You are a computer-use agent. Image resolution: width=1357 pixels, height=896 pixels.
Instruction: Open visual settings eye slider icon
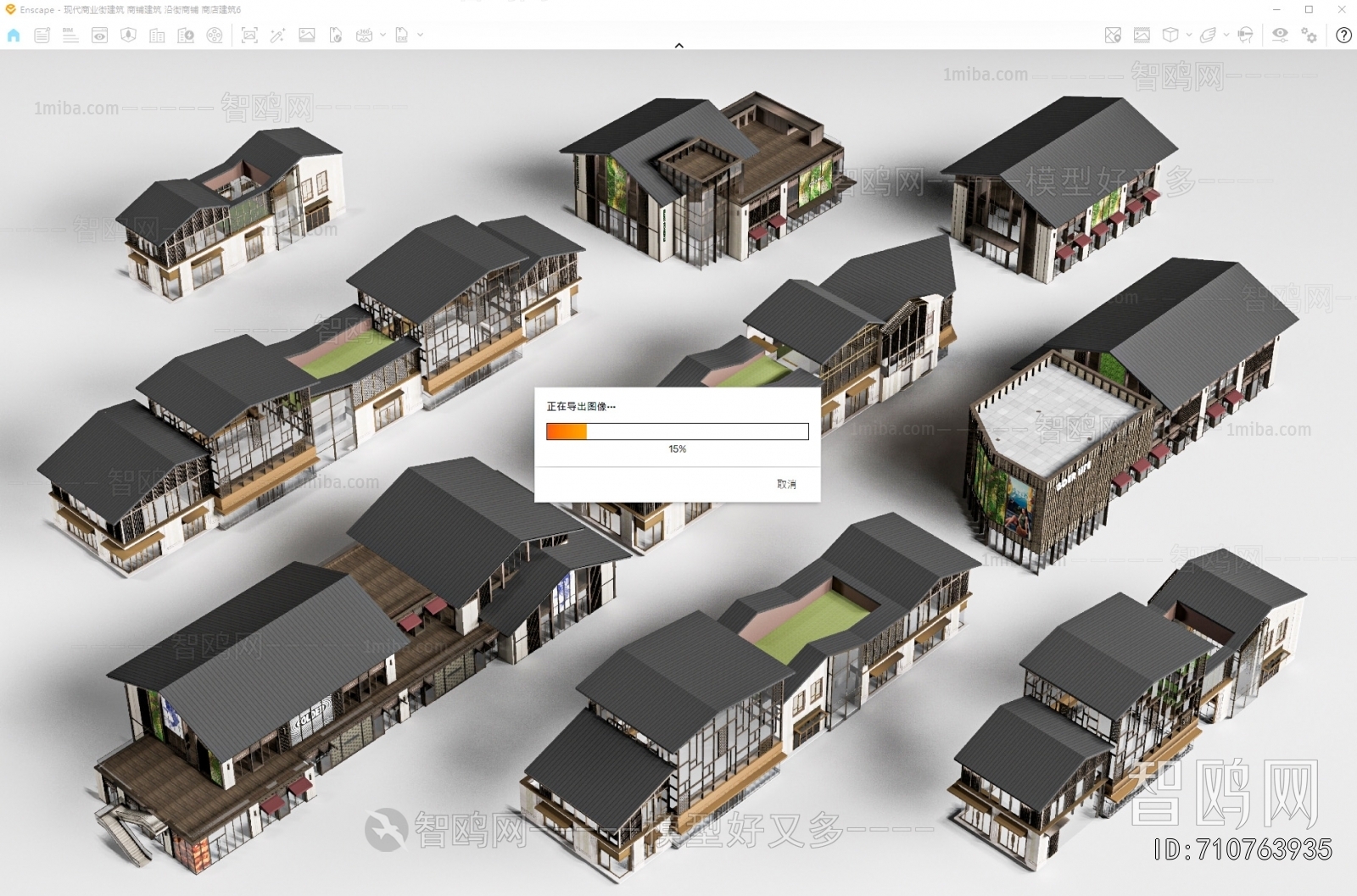[1280, 36]
